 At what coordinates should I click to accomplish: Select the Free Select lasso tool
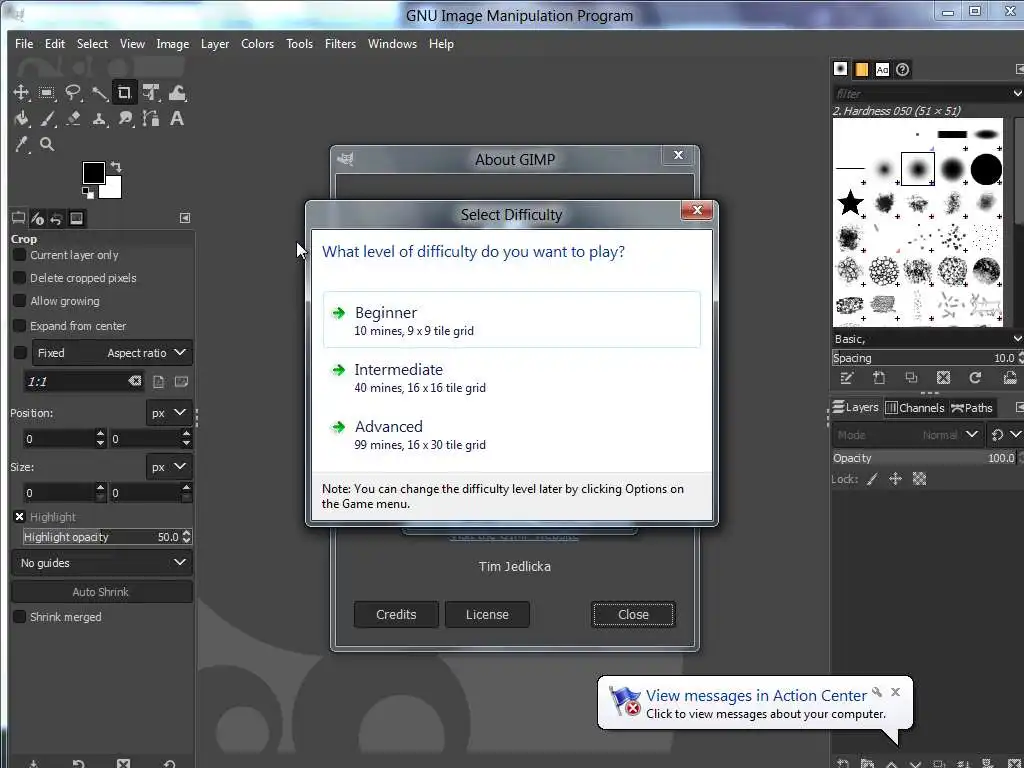[x=72, y=93]
